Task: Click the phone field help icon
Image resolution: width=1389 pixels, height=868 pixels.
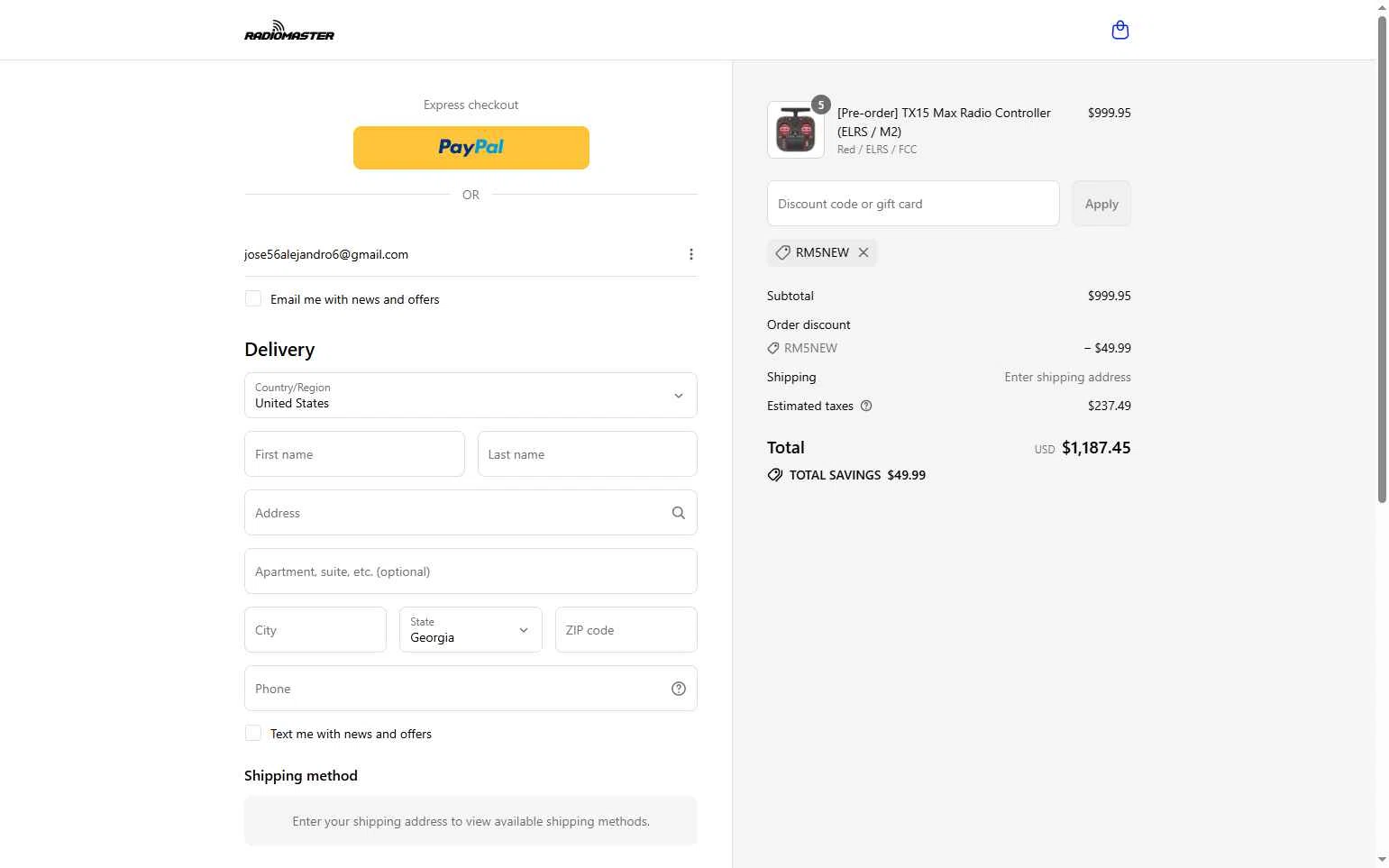Action: [x=679, y=689]
